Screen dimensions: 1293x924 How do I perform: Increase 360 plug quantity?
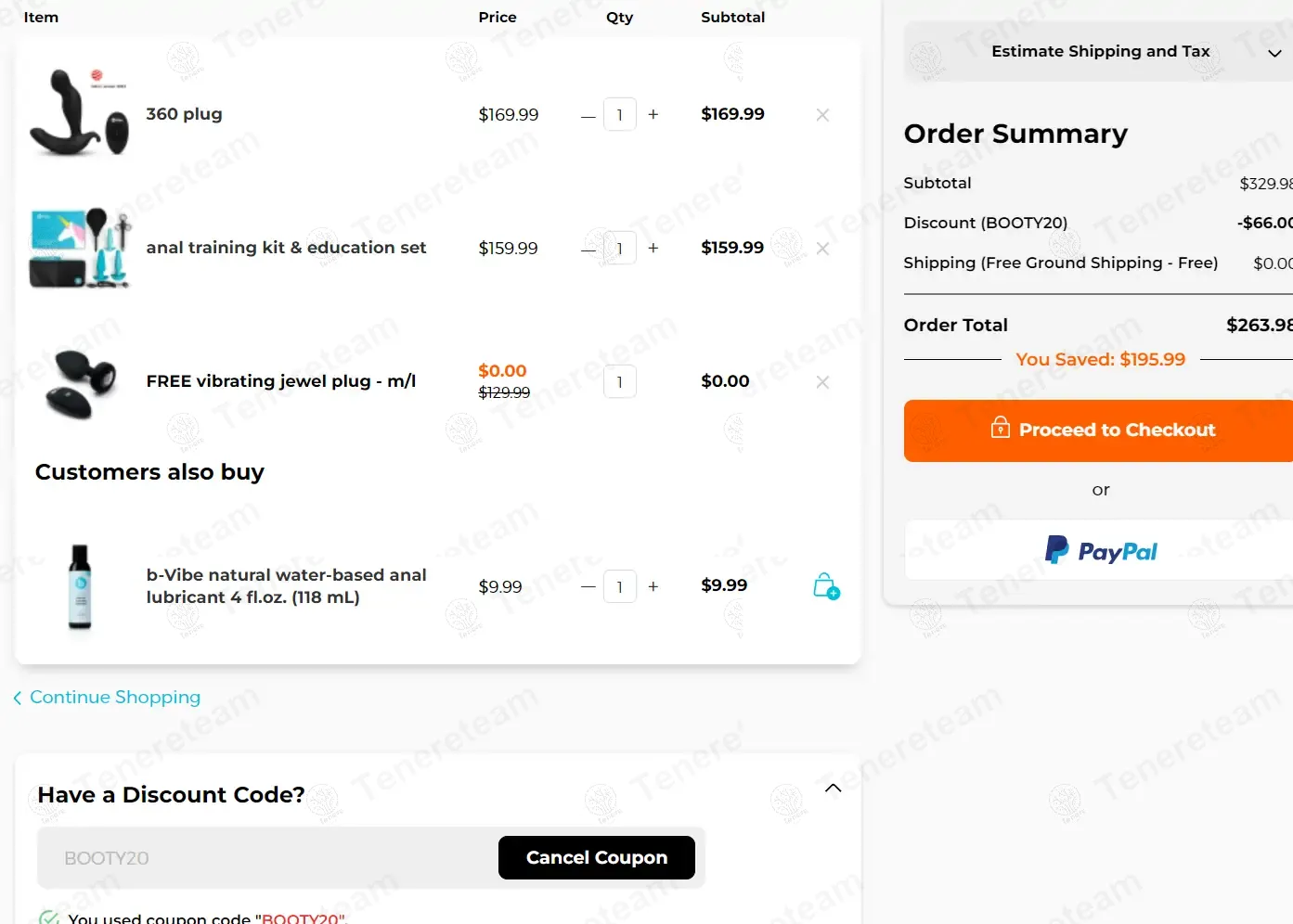click(x=653, y=115)
